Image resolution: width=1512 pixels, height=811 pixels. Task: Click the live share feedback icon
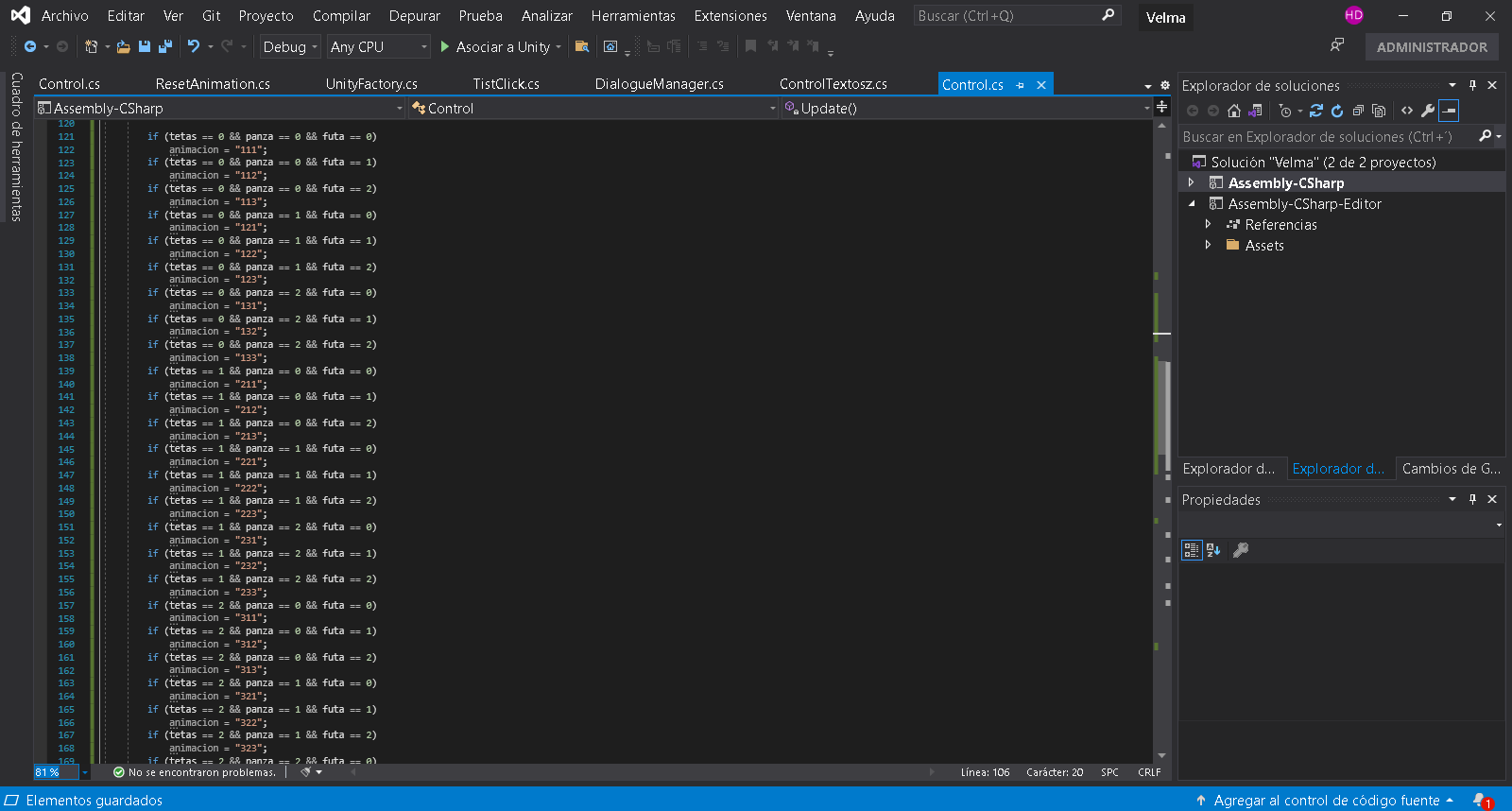point(1337,45)
